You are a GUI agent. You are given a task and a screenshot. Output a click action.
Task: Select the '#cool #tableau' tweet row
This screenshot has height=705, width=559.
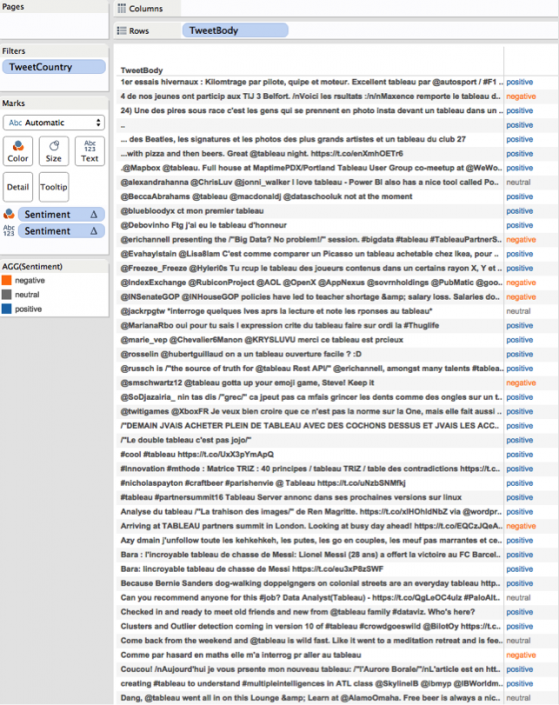[197, 454]
